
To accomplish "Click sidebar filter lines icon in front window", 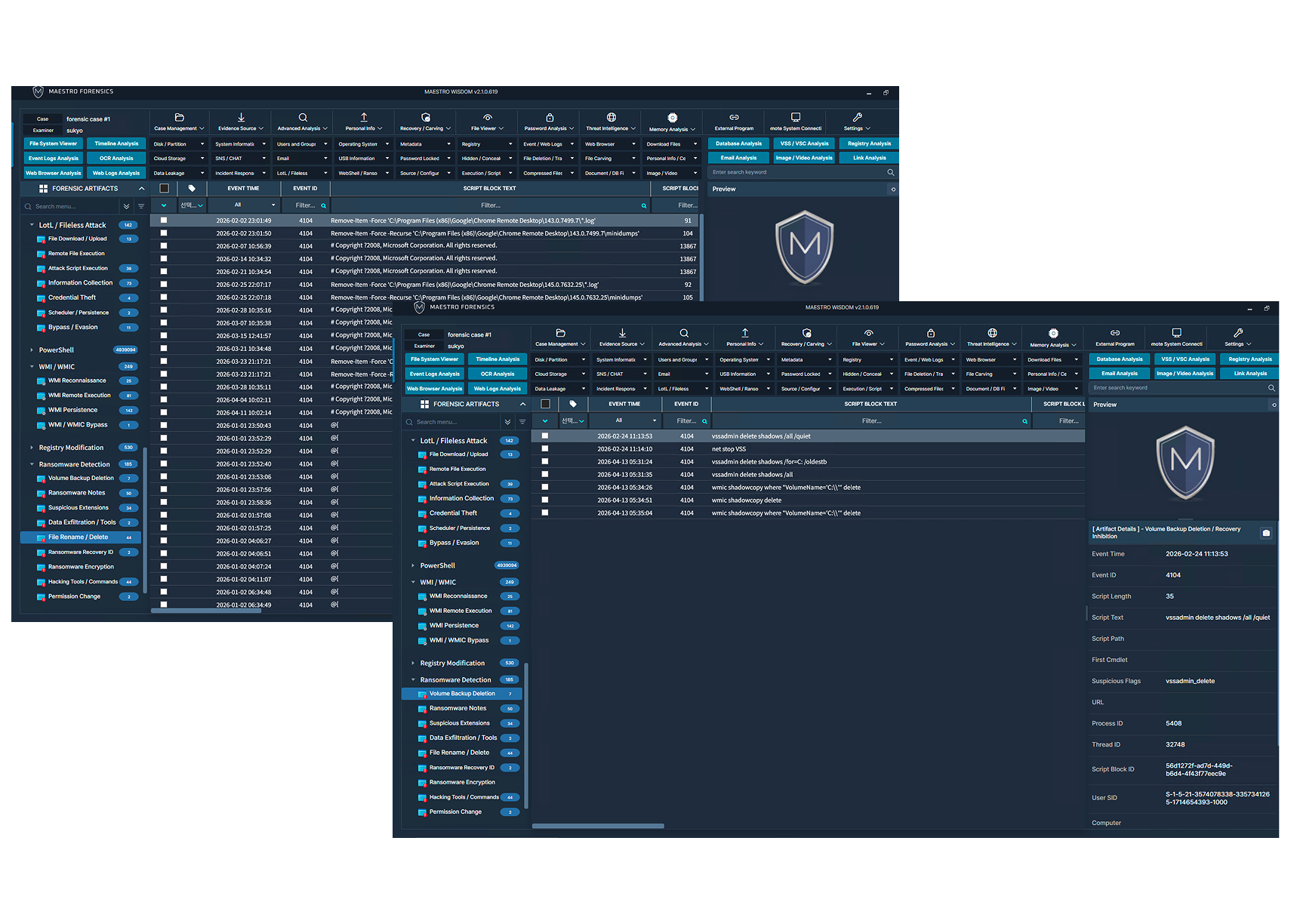I will click(522, 422).
